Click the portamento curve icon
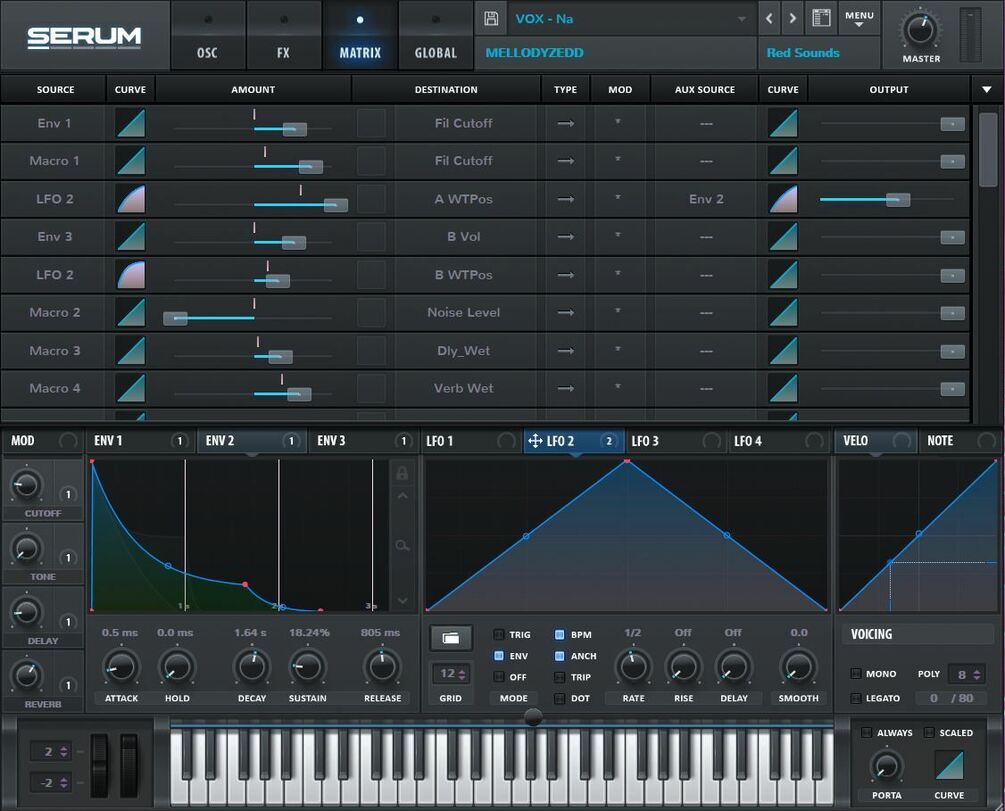 [x=949, y=765]
